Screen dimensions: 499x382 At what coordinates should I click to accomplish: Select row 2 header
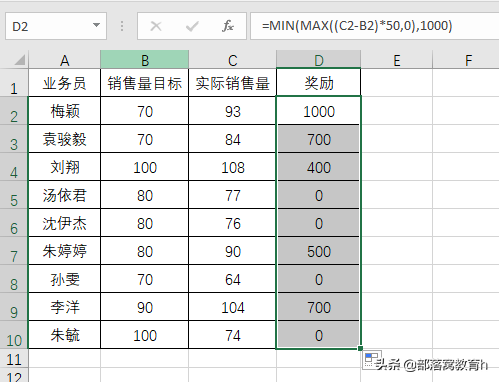(x=14, y=111)
